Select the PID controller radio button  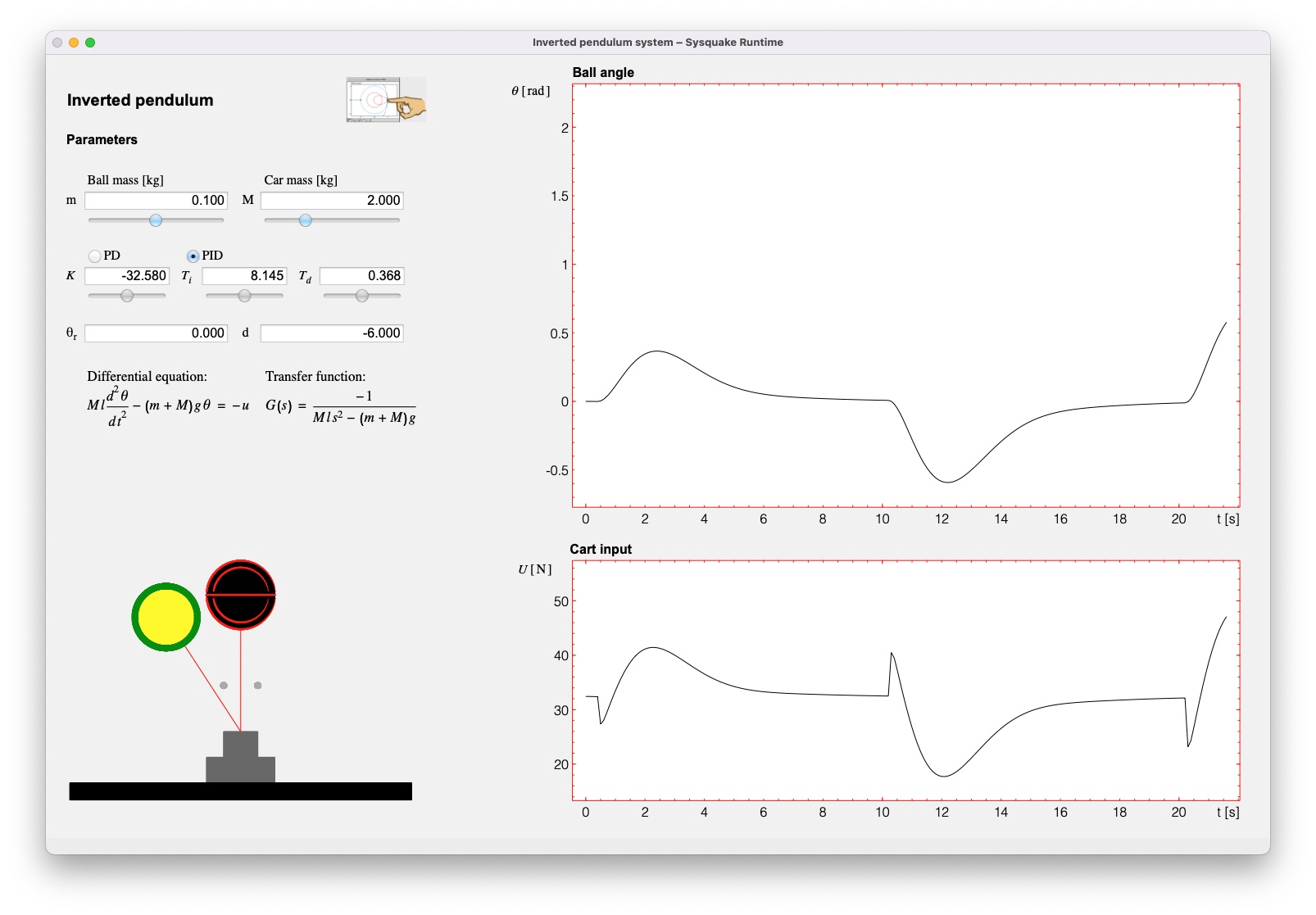193,256
